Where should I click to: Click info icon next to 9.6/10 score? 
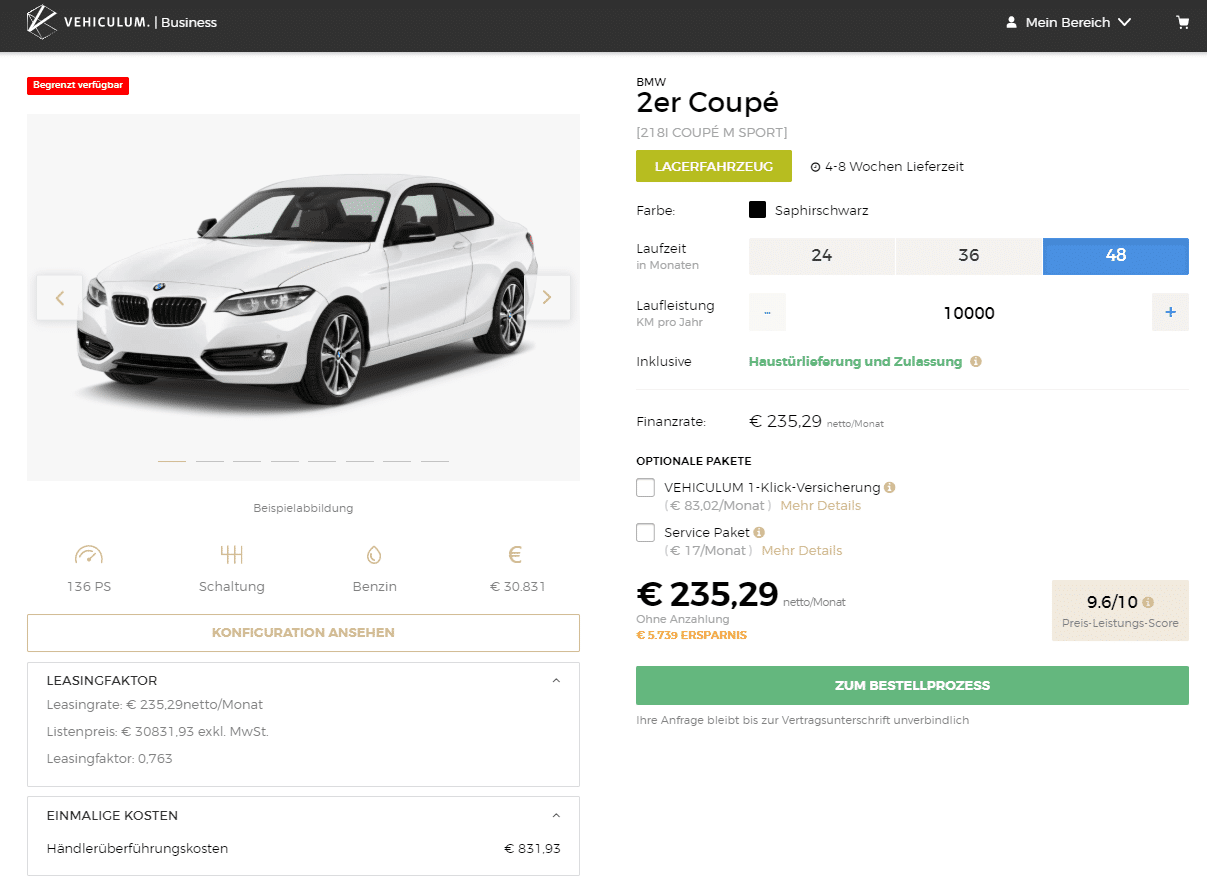coord(1148,602)
